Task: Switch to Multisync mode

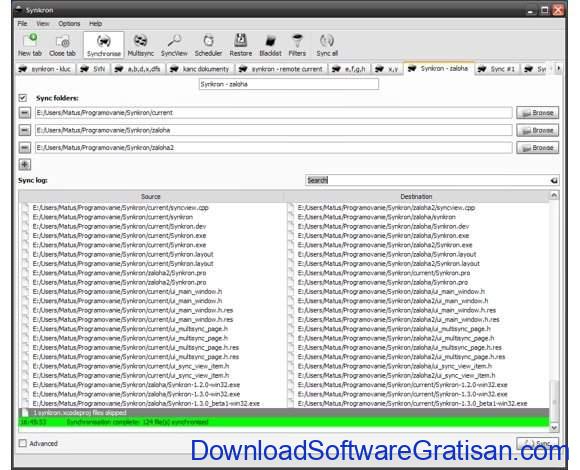Action: click(141, 45)
